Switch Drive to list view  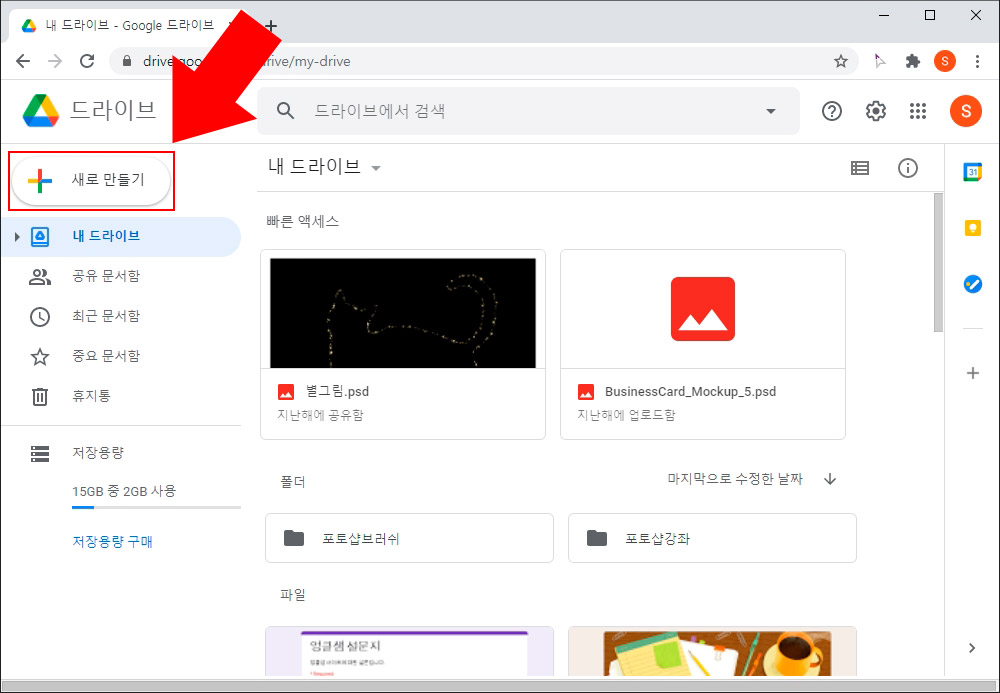[859, 168]
